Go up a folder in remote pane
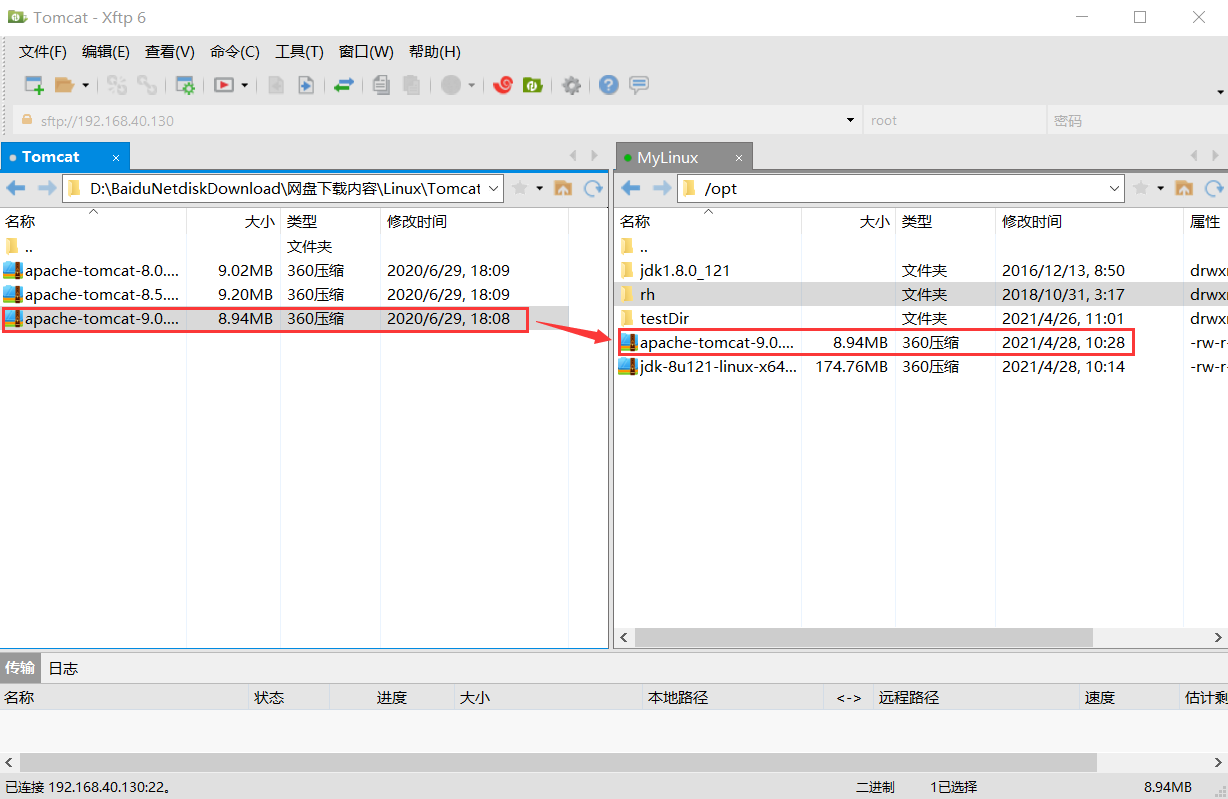Screen dimensions: 1228x799 point(1184,188)
